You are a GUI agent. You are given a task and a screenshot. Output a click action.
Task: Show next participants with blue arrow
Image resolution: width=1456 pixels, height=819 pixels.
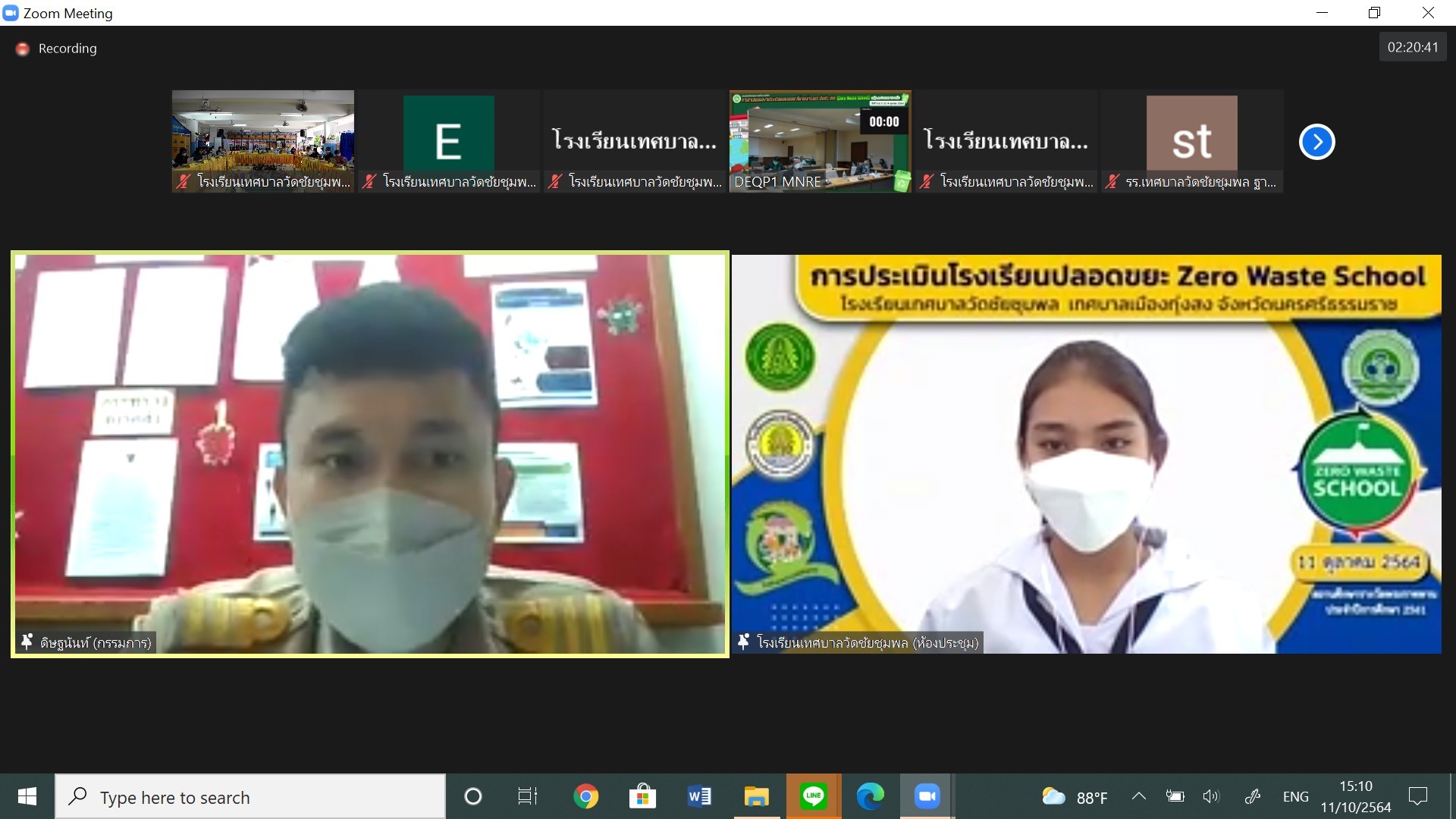[x=1316, y=142]
